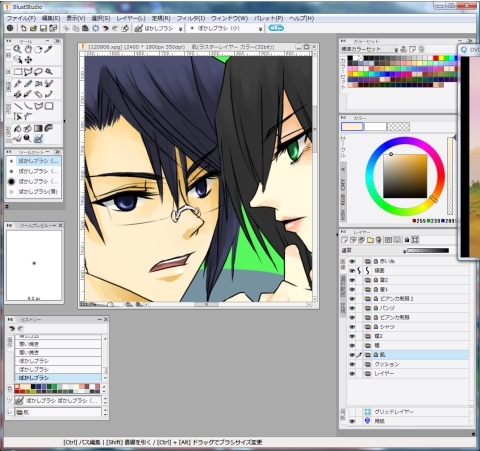Select the Pen tool in toolbox
This screenshot has width=480, height=451.
tap(17, 84)
